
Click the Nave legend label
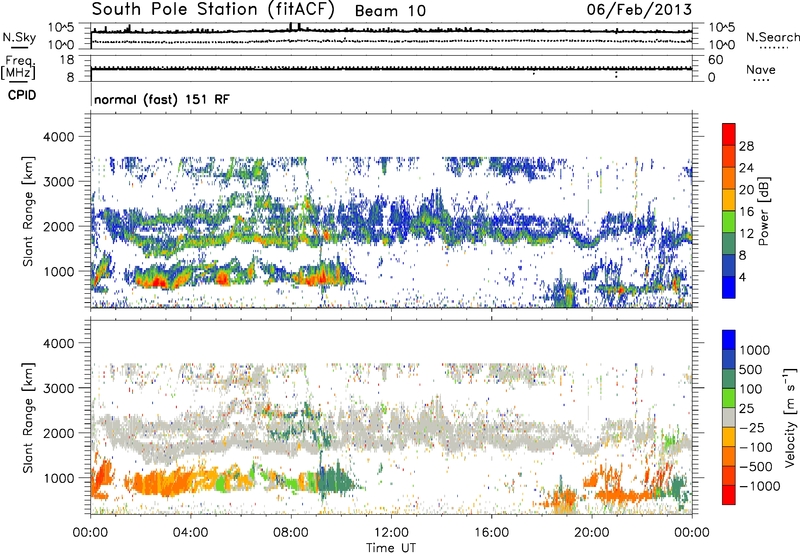[x=761, y=70]
